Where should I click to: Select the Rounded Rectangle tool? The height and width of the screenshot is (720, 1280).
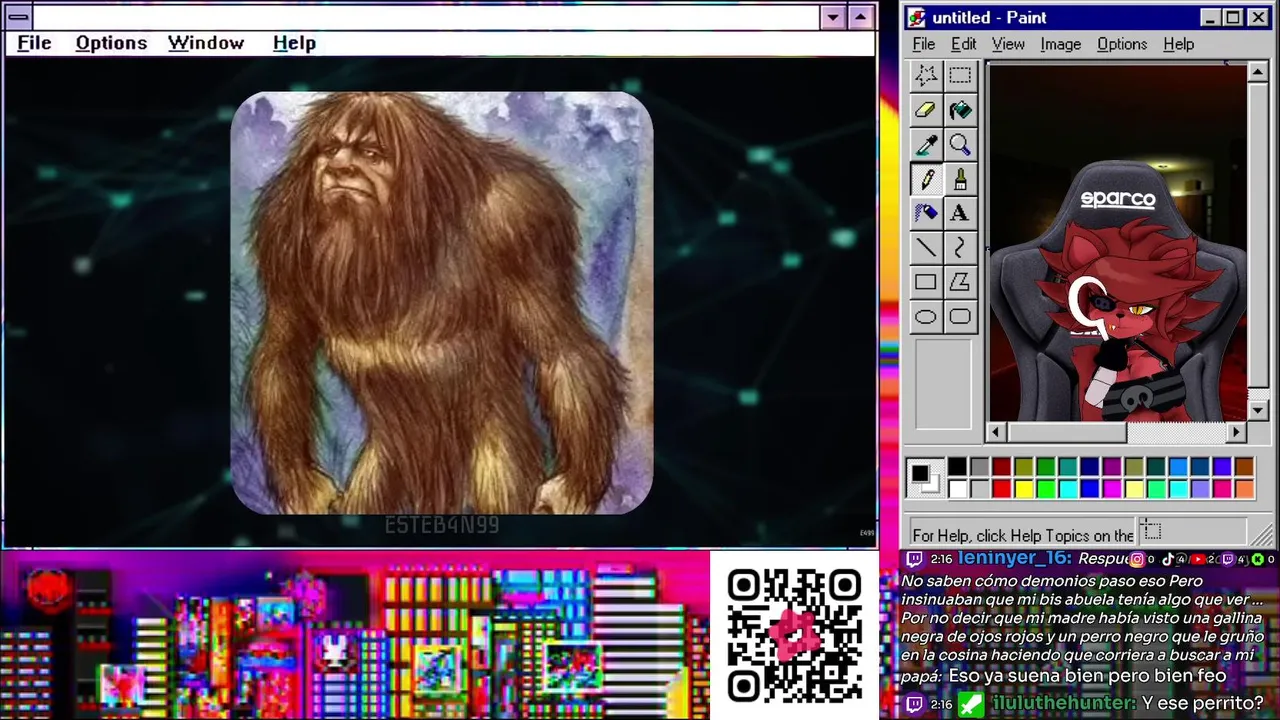coord(960,317)
